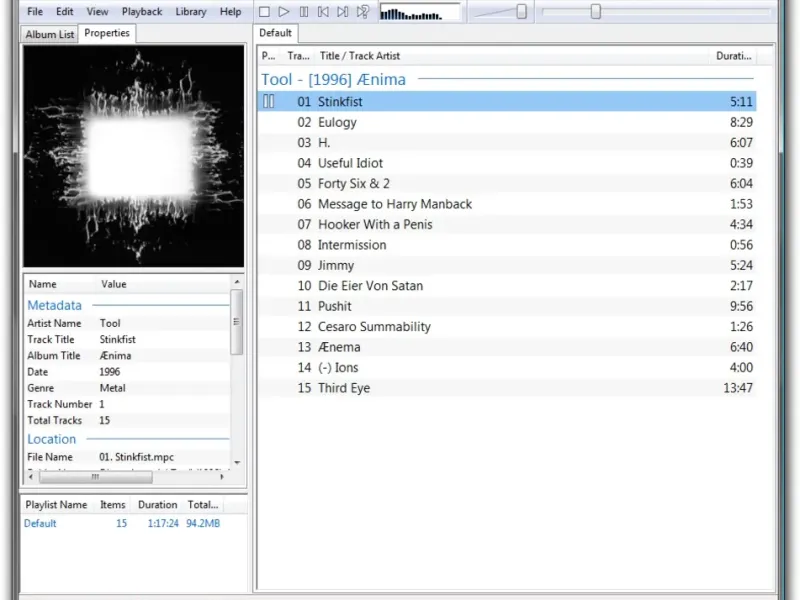Select track 14 (-) Ions

click(507, 367)
